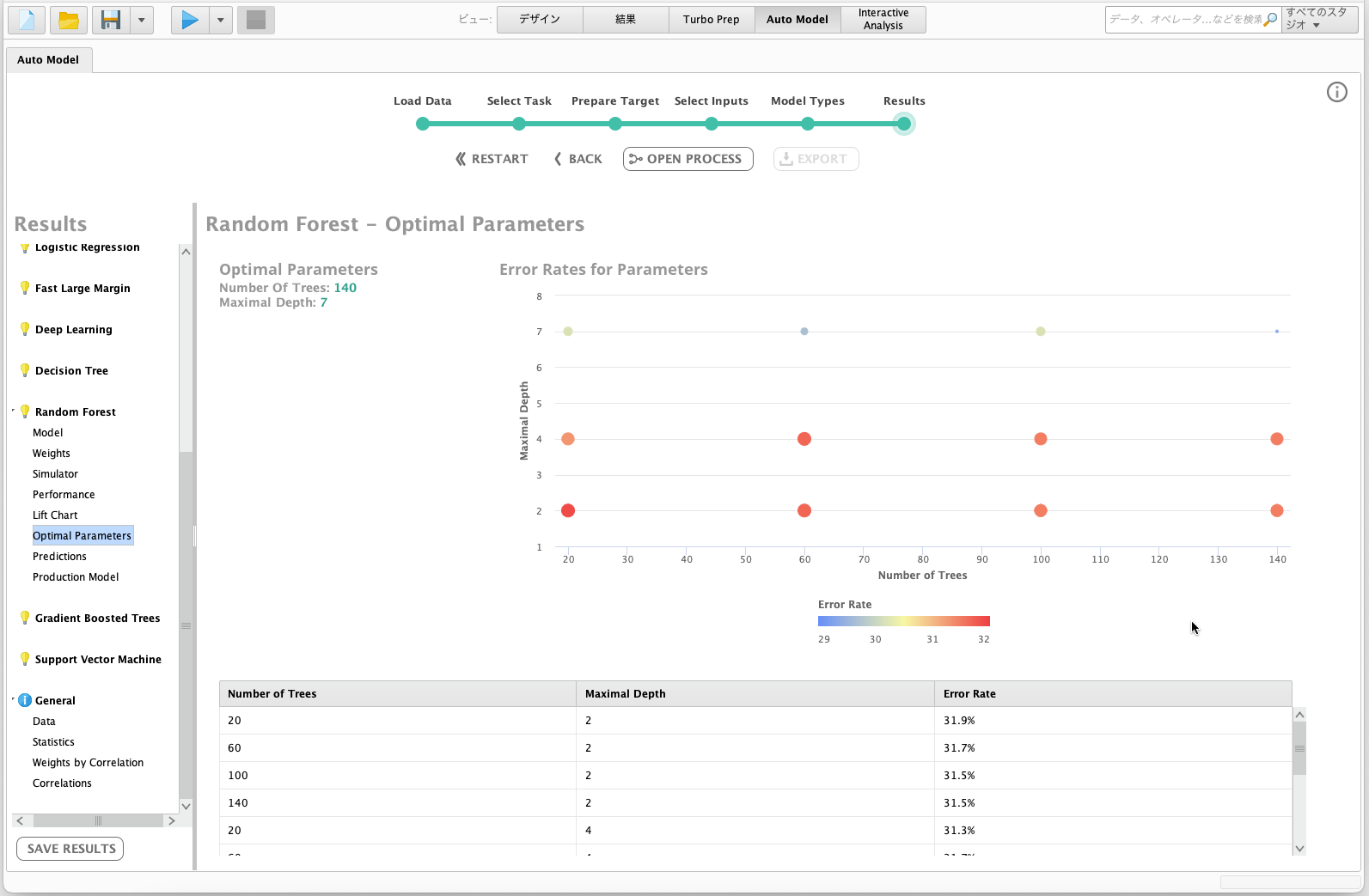Go to the Select Task step dot

(519, 124)
